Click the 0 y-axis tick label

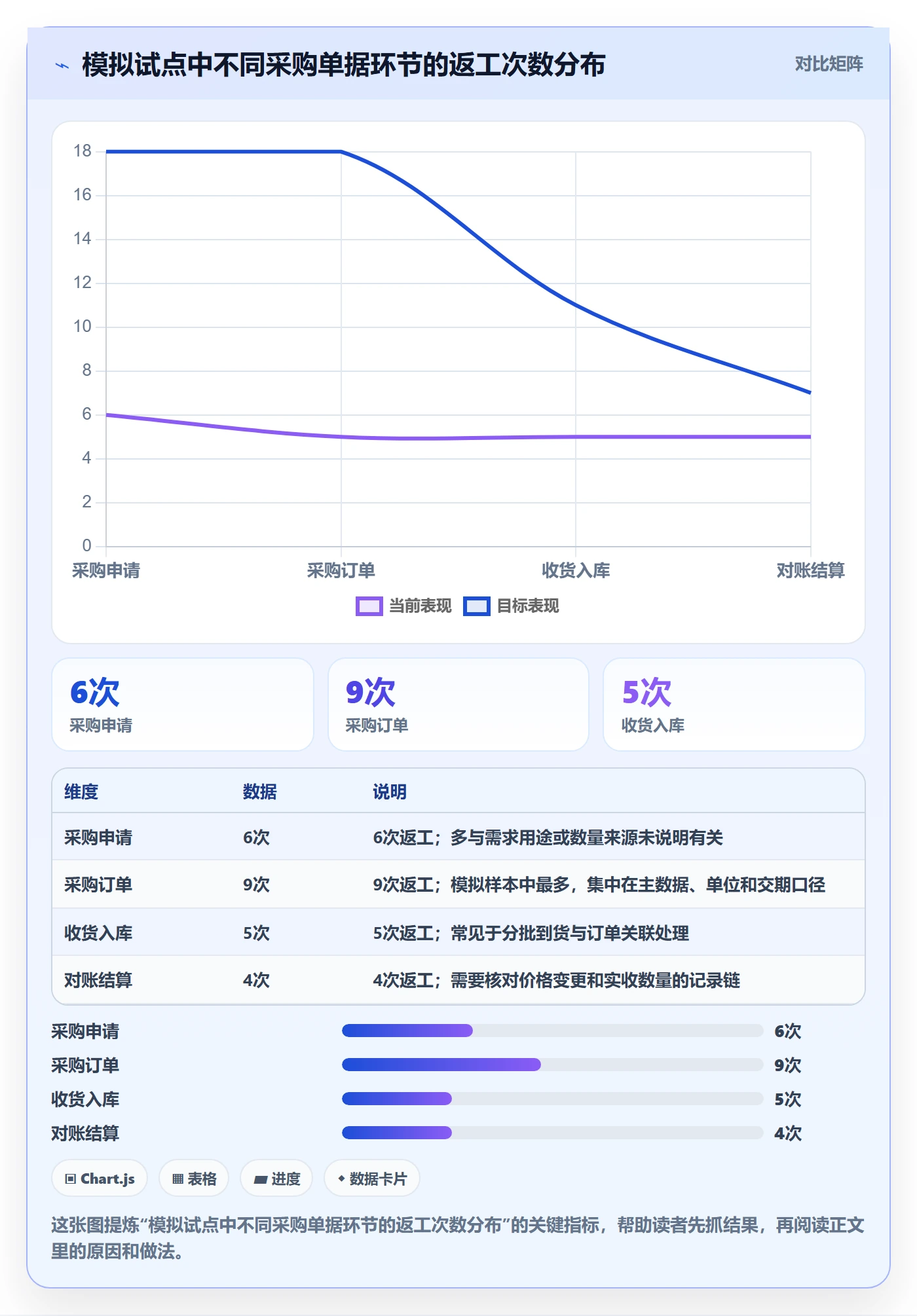coord(87,545)
